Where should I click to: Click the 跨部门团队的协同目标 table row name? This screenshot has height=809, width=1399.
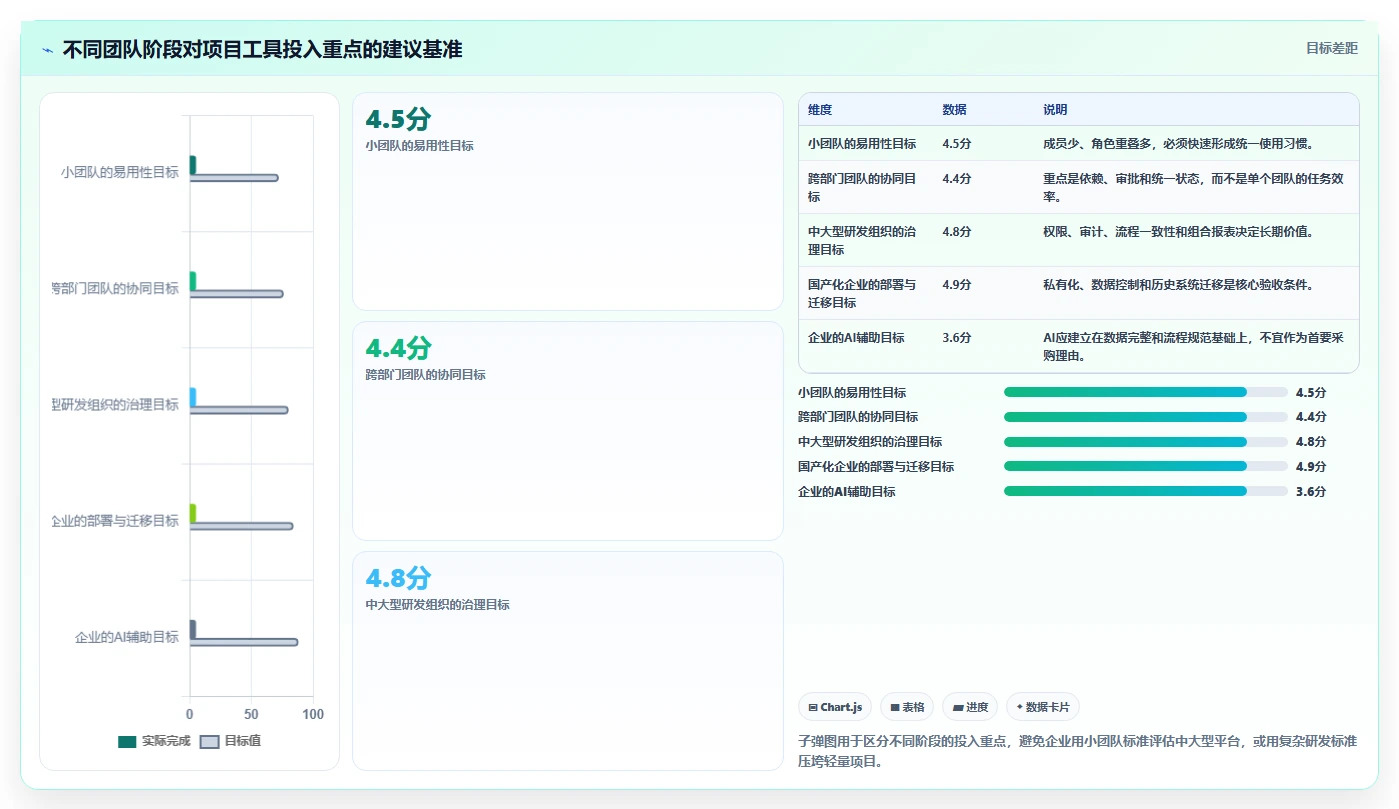(862, 188)
